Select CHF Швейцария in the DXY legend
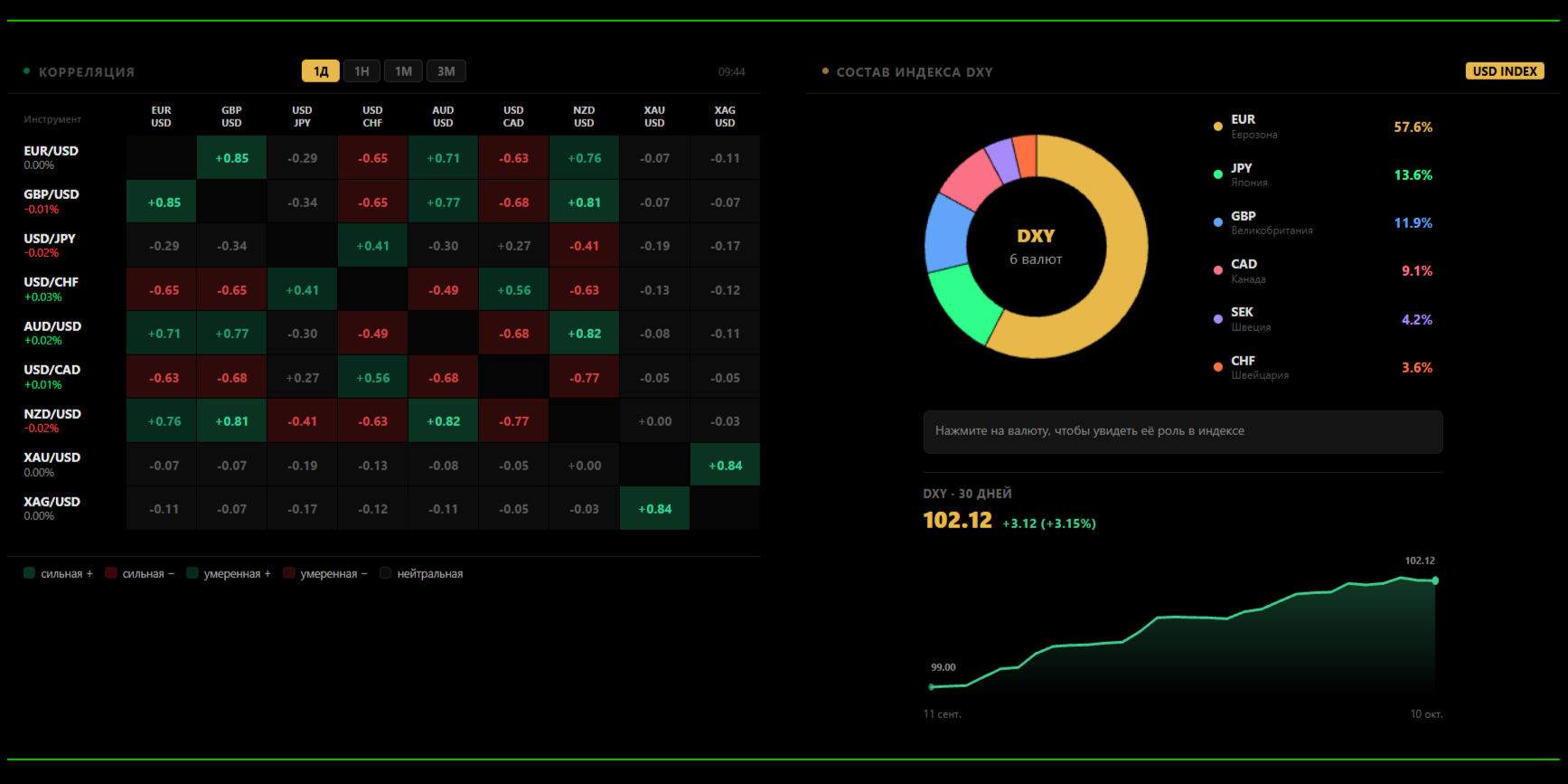Screen dimensions: 1568x784 (x=1323, y=367)
